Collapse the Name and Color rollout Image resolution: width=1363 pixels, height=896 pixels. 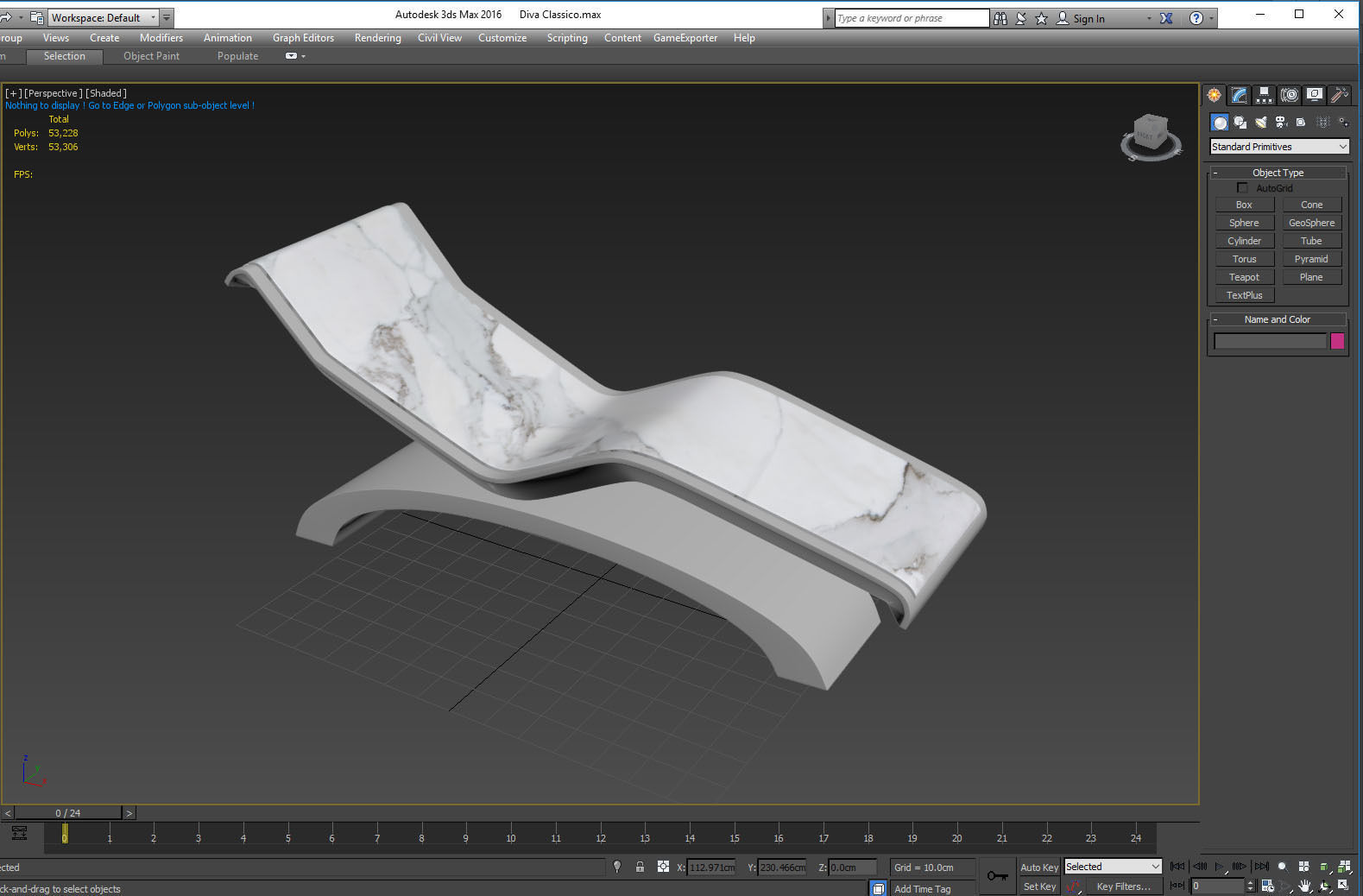tap(1278, 319)
